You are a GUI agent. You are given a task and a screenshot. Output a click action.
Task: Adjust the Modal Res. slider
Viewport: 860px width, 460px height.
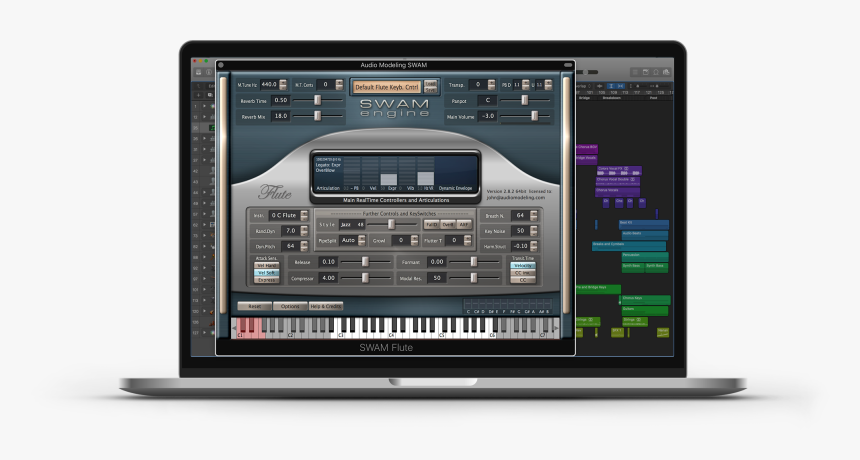click(474, 278)
